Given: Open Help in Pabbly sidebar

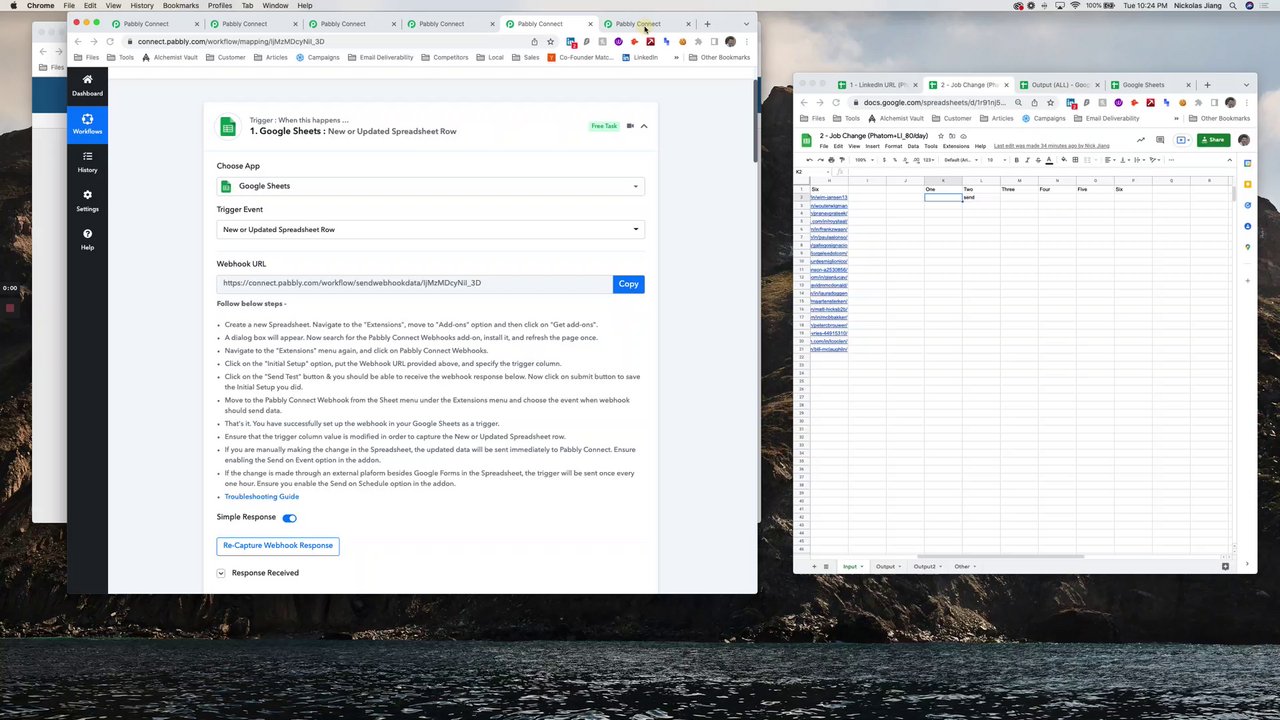Looking at the screenshot, I should (x=87, y=239).
